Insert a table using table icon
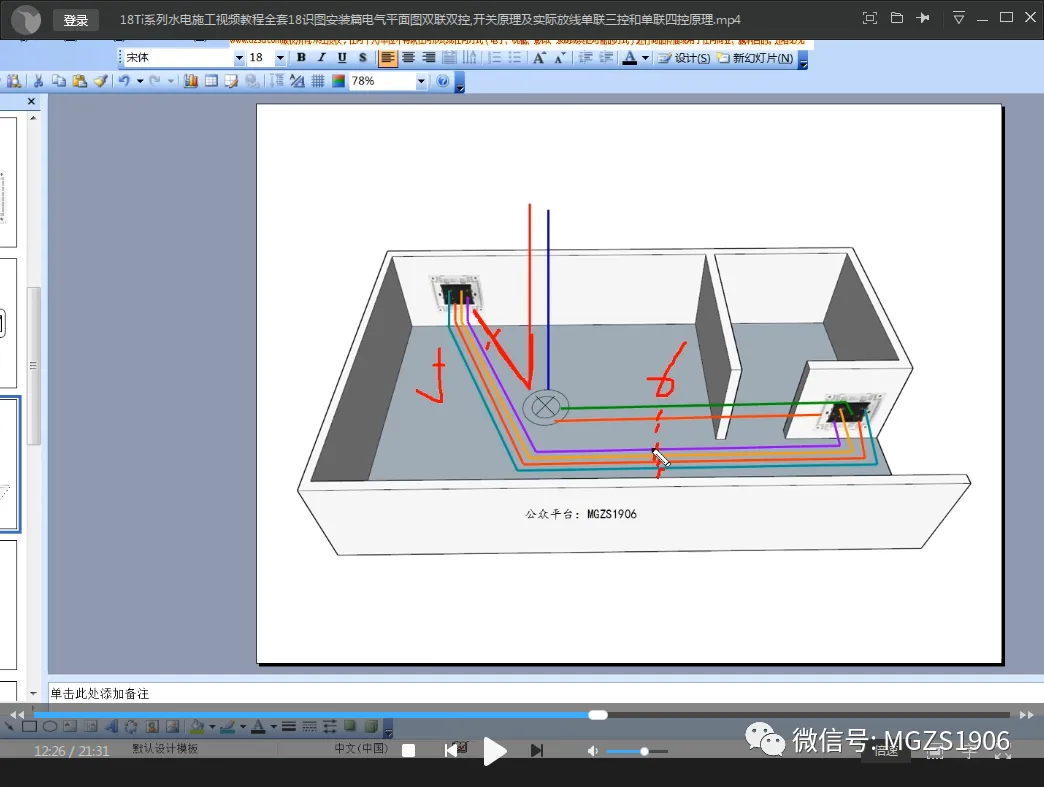Screen dimensions: 1044x787 coord(211,81)
